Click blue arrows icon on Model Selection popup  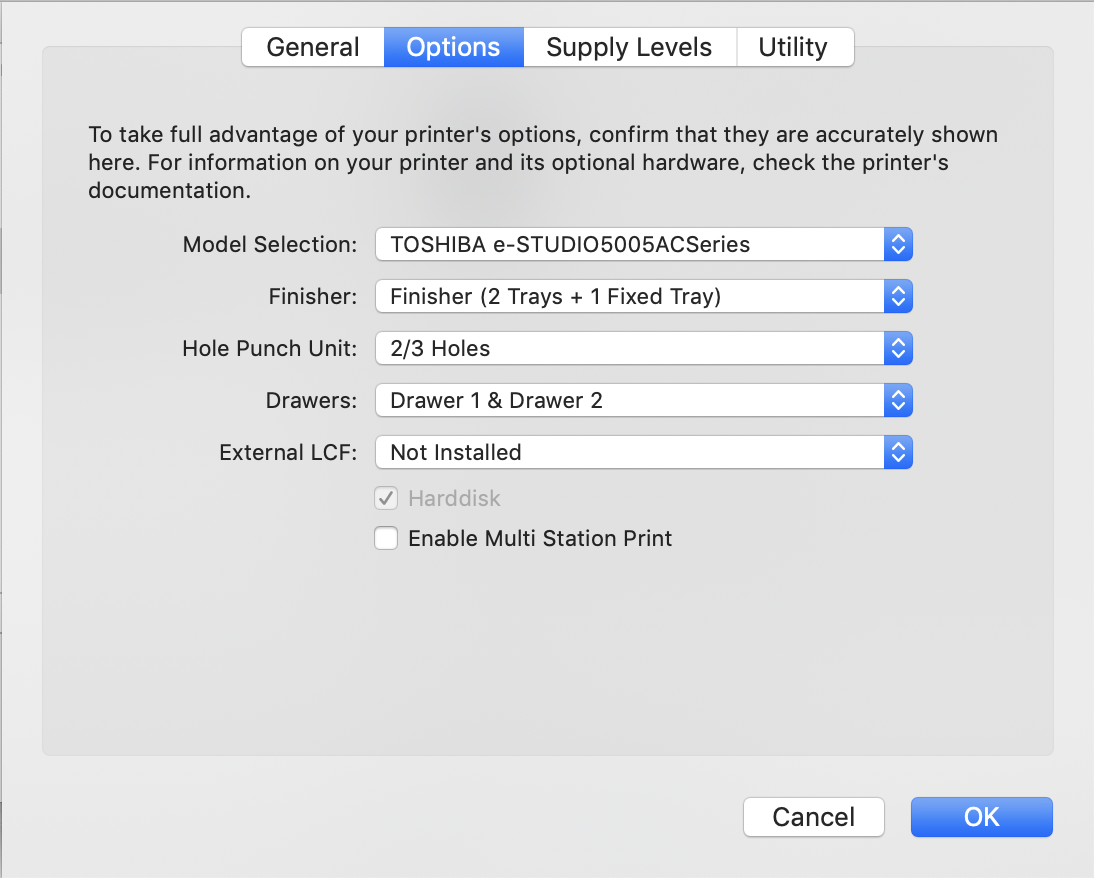pos(898,244)
